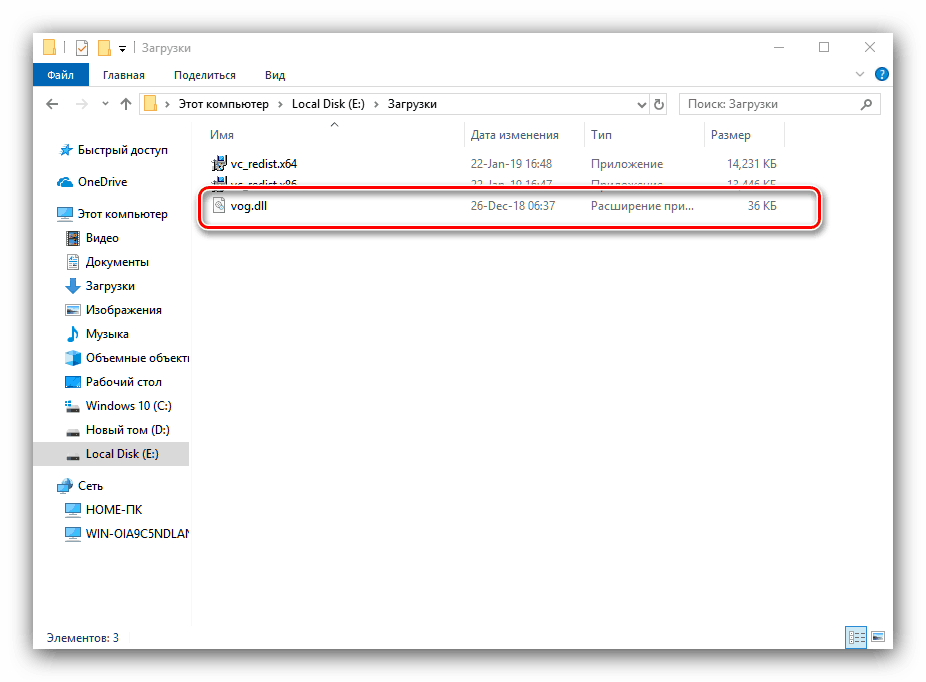
Task: Click the search magnifier icon
Action: (866, 105)
